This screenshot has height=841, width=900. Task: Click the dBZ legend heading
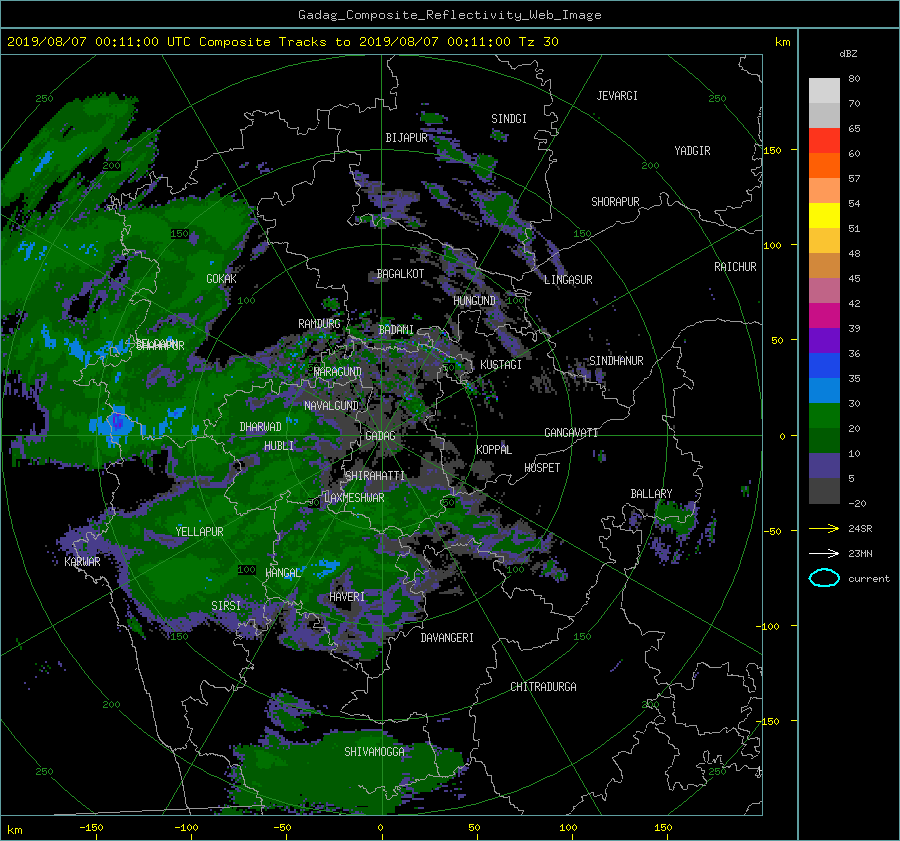[x=848, y=54]
